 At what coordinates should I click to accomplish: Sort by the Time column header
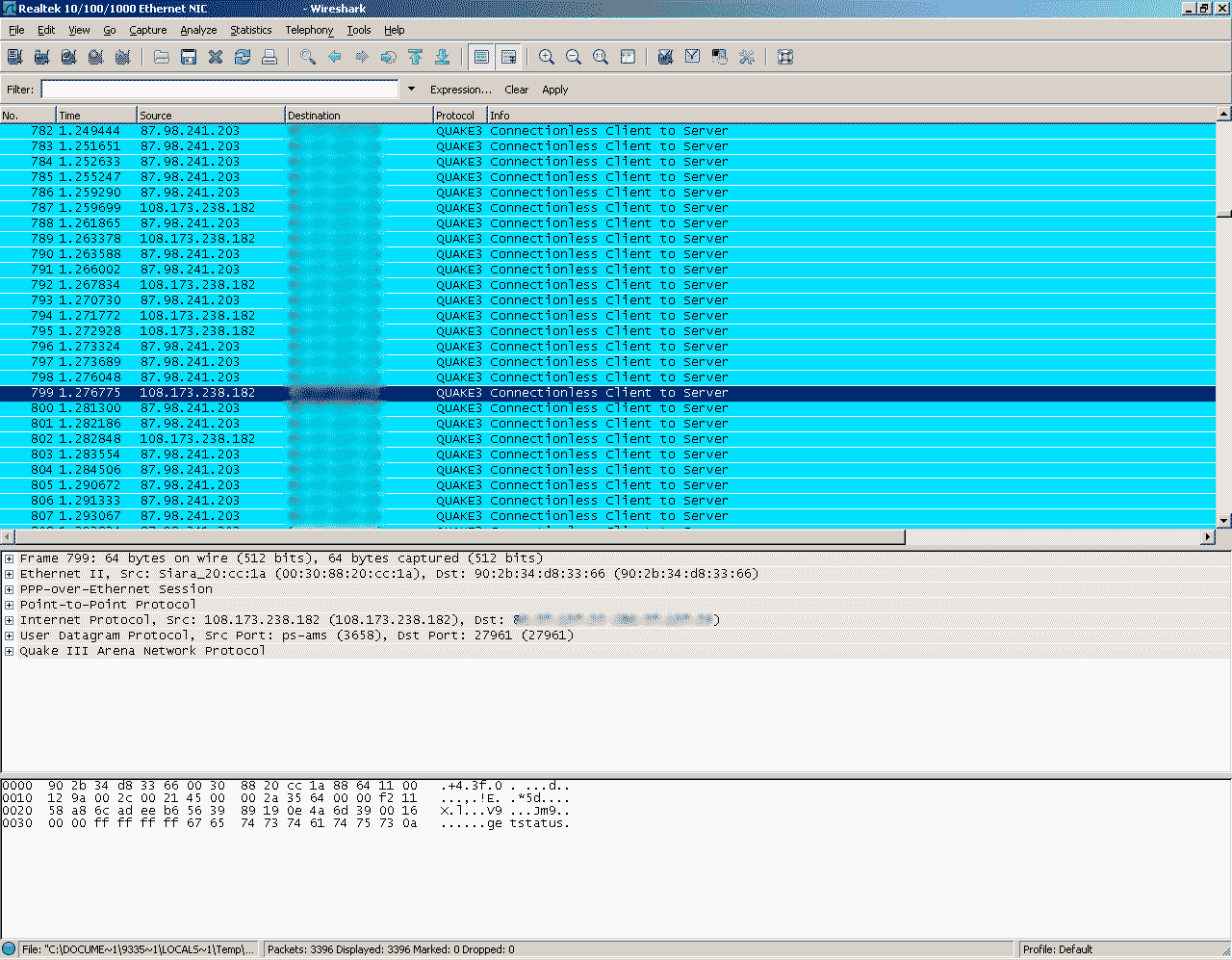tap(96, 116)
